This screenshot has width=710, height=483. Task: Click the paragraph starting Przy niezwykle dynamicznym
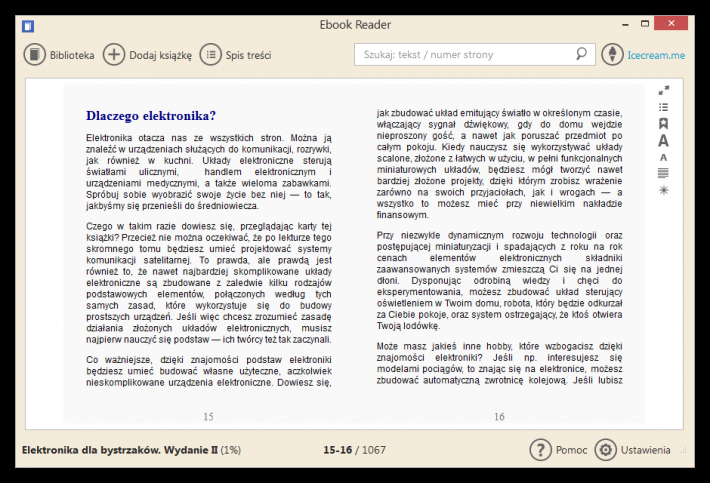click(x=499, y=280)
